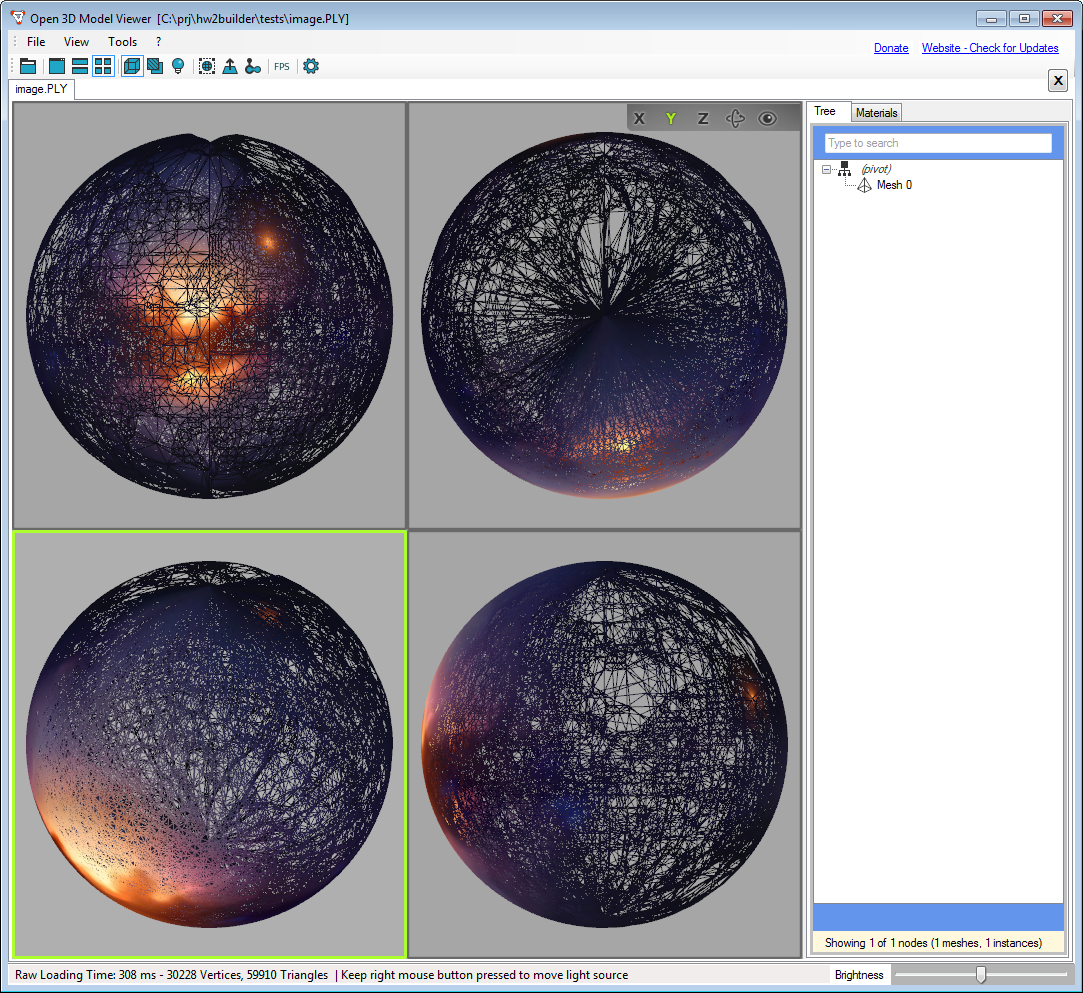1083x993 pixels.
Task: Click the bottom-right sphere viewport
Action: click(x=604, y=744)
